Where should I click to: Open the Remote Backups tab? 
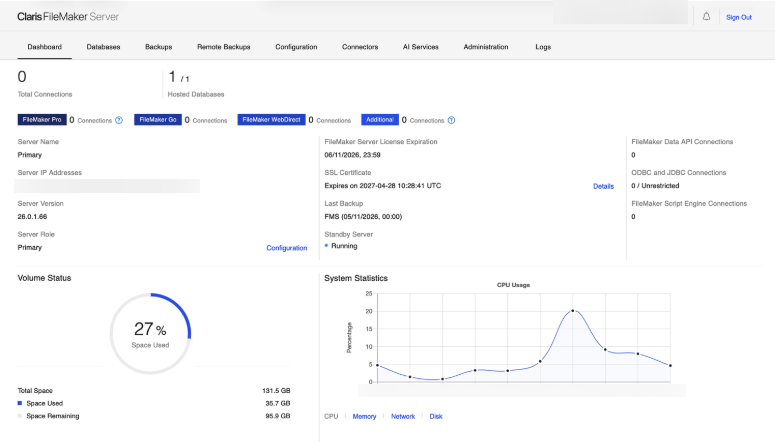tap(223, 47)
